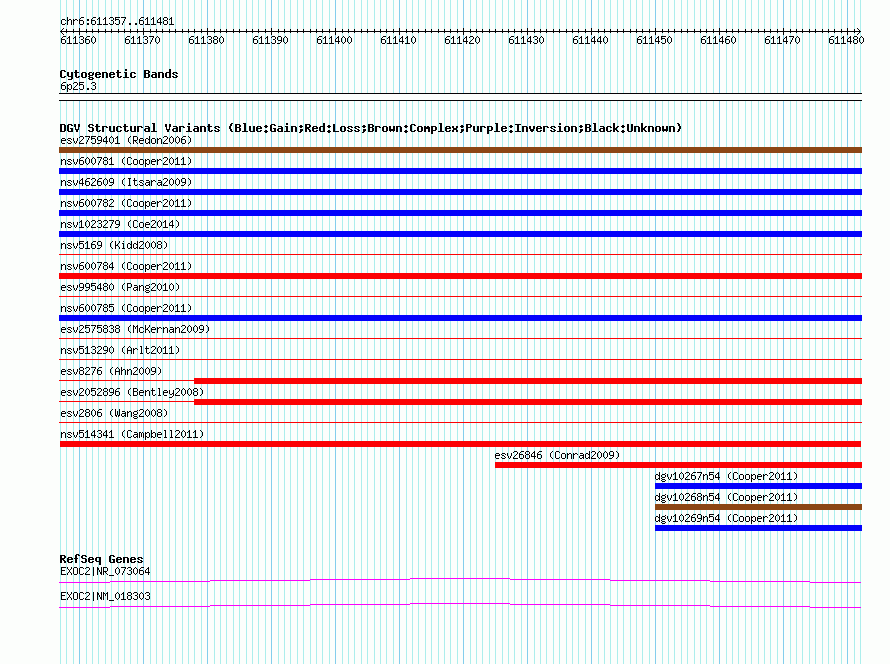This screenshot has height=664, width=890.
Task: Click ruler position 611360
Action: (78, 40)
